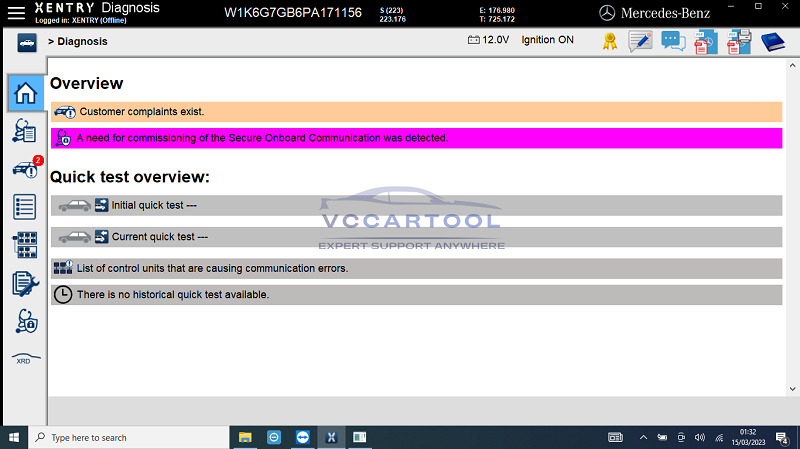Click the print PDF icon
Image resolution: width=800 pixels, height=449 pixels.
(739, 42)
